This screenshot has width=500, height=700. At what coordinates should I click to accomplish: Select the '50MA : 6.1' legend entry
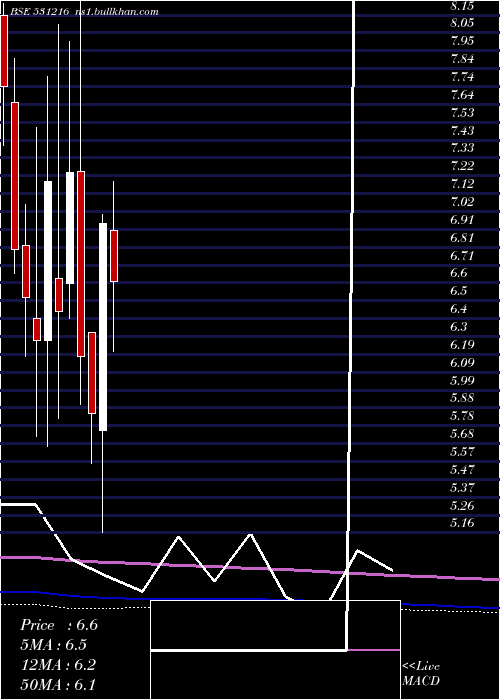[58, 685]
